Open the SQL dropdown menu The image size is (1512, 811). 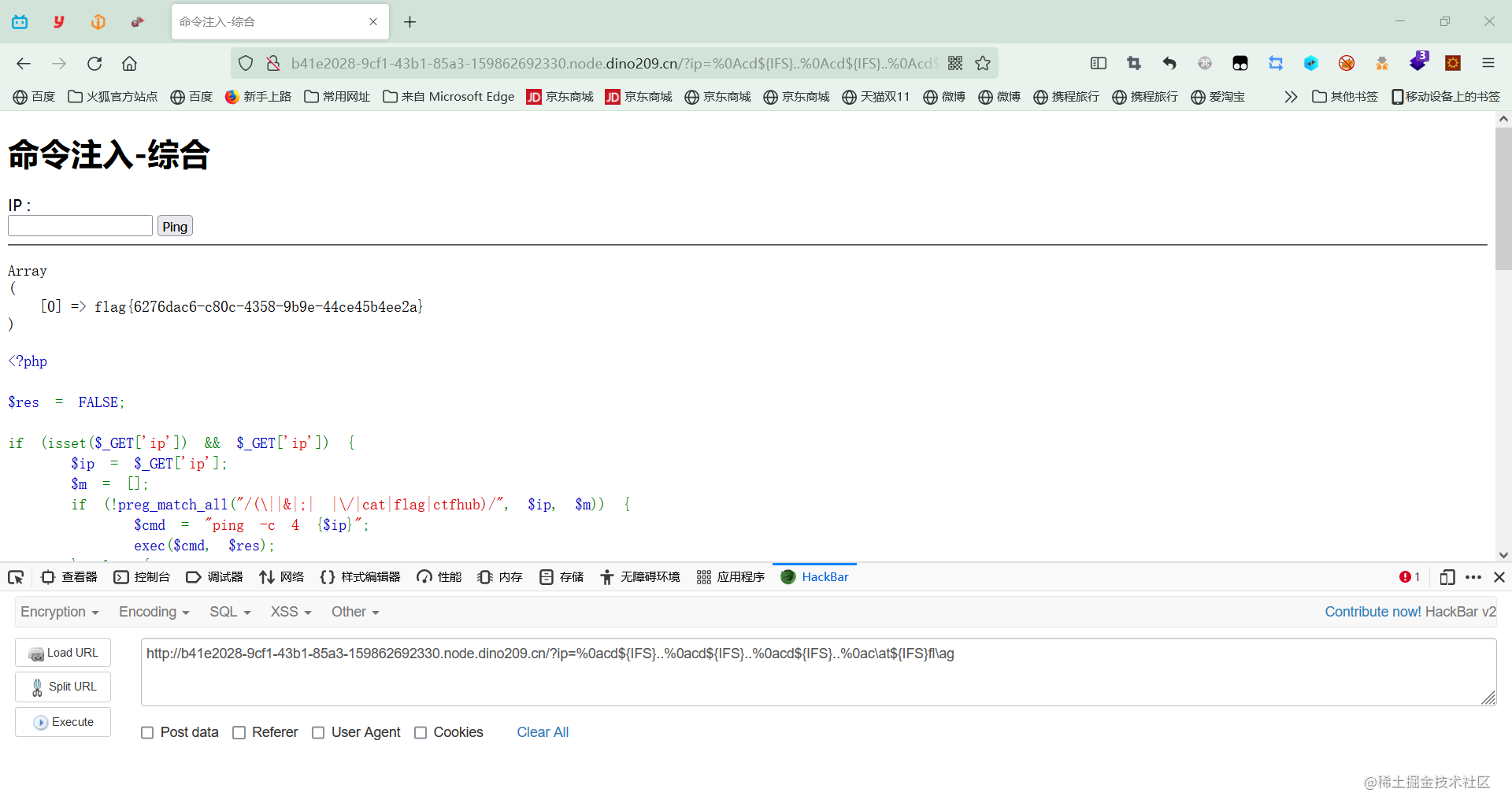(x=230, y=612)
